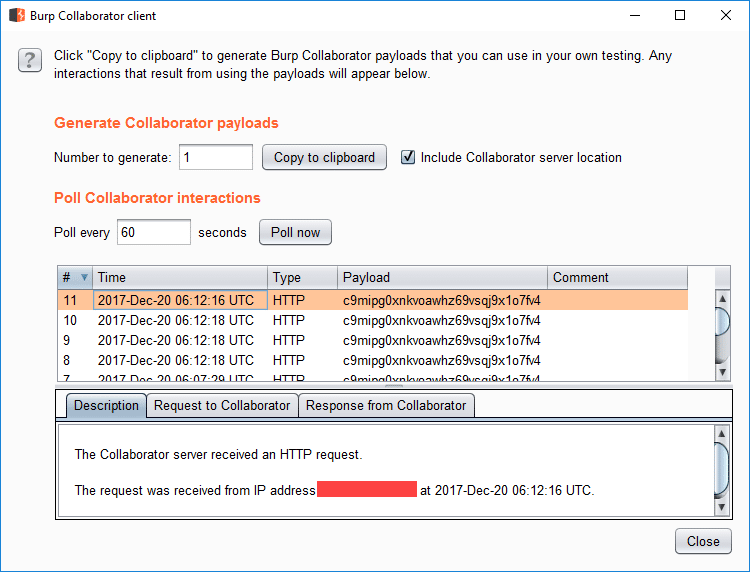Screen dimensions: 750x572
Task: Close the window using title bar X
Action: [726, 15]
